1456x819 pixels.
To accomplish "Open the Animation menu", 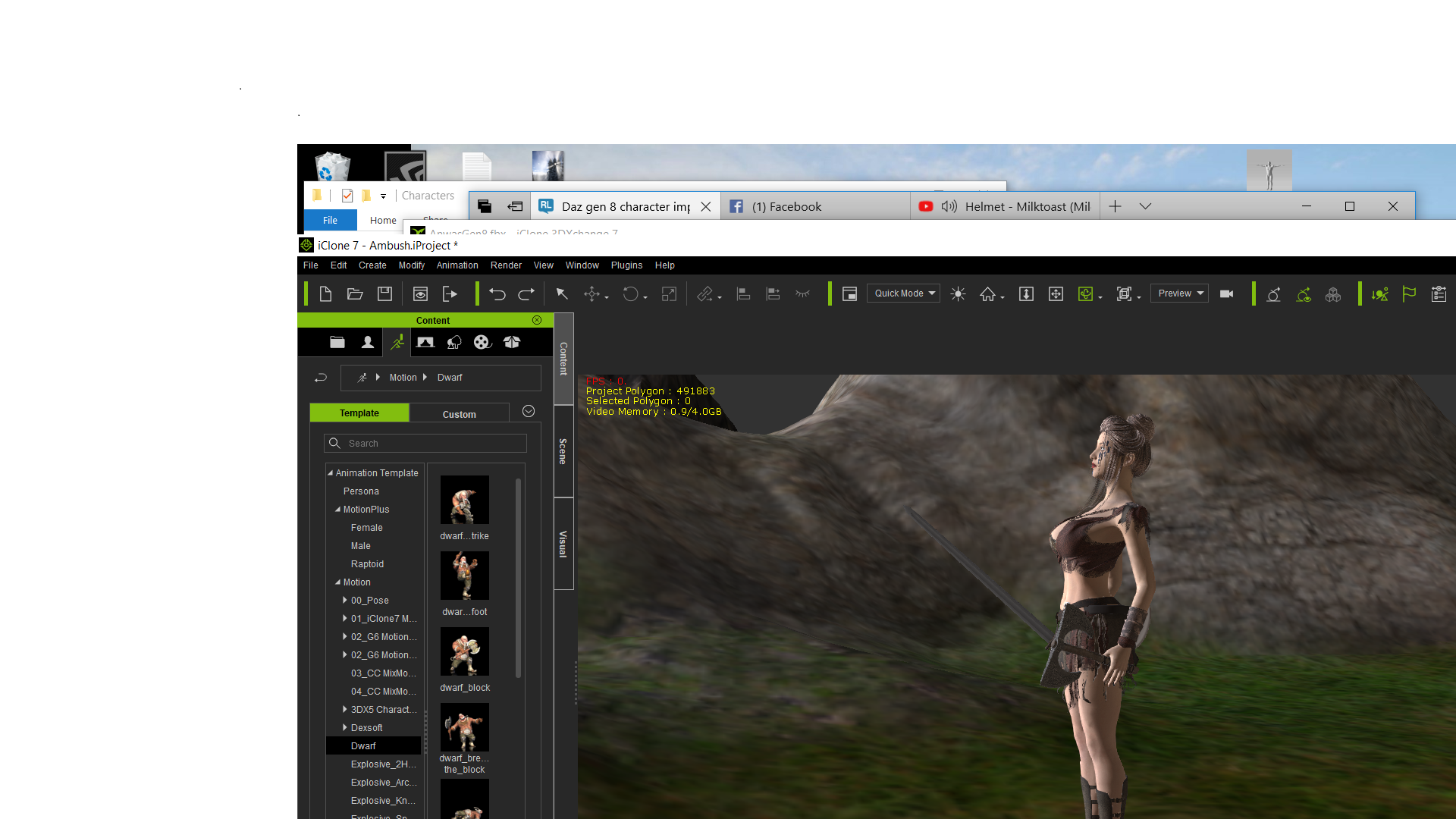I will coord(457,265).
